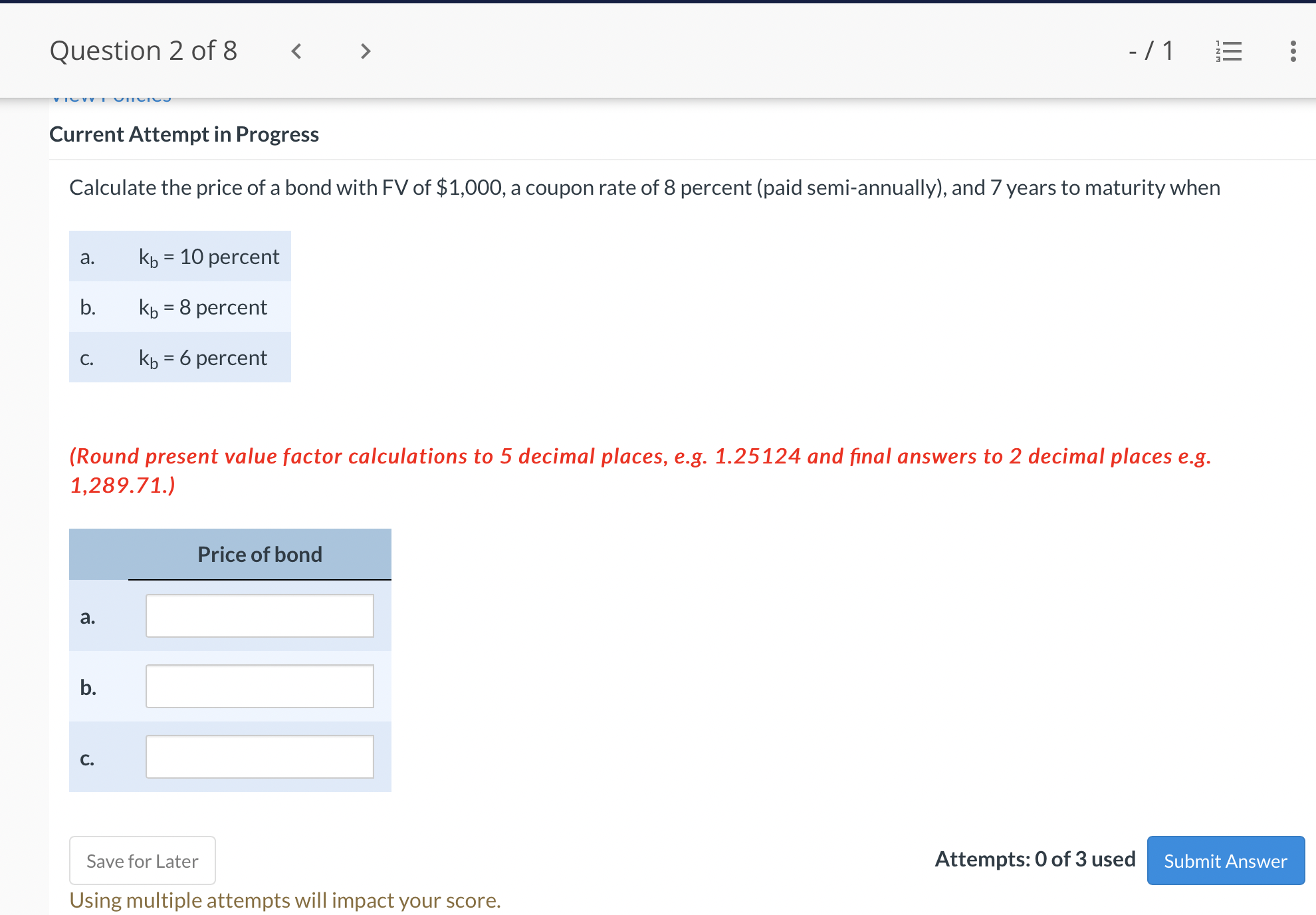This screenshot has width=1316, height=915.
Task: Go to the previous question using the left chevron
Action: pyautogui.click(x=296, y=51)
